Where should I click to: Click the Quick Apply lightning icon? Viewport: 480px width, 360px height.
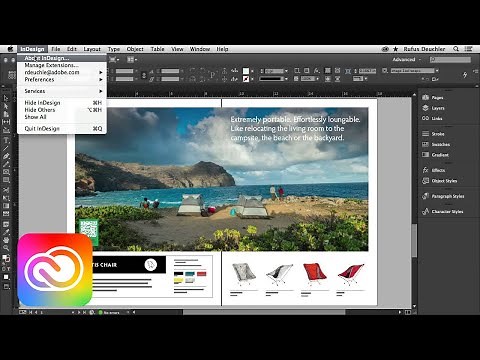(x=465, y=75)
